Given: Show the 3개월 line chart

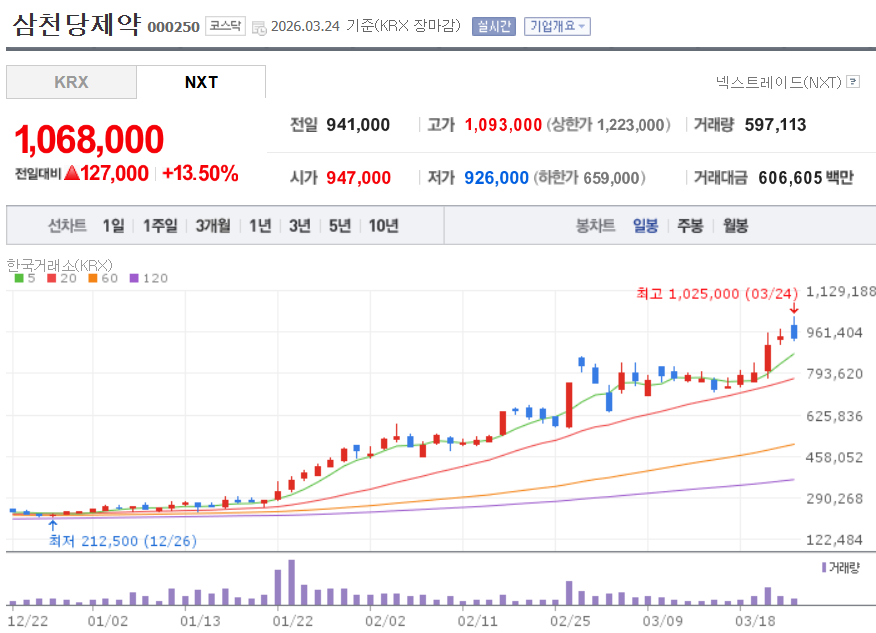Looking at the screenshot, I should click(x=213, y=225).
